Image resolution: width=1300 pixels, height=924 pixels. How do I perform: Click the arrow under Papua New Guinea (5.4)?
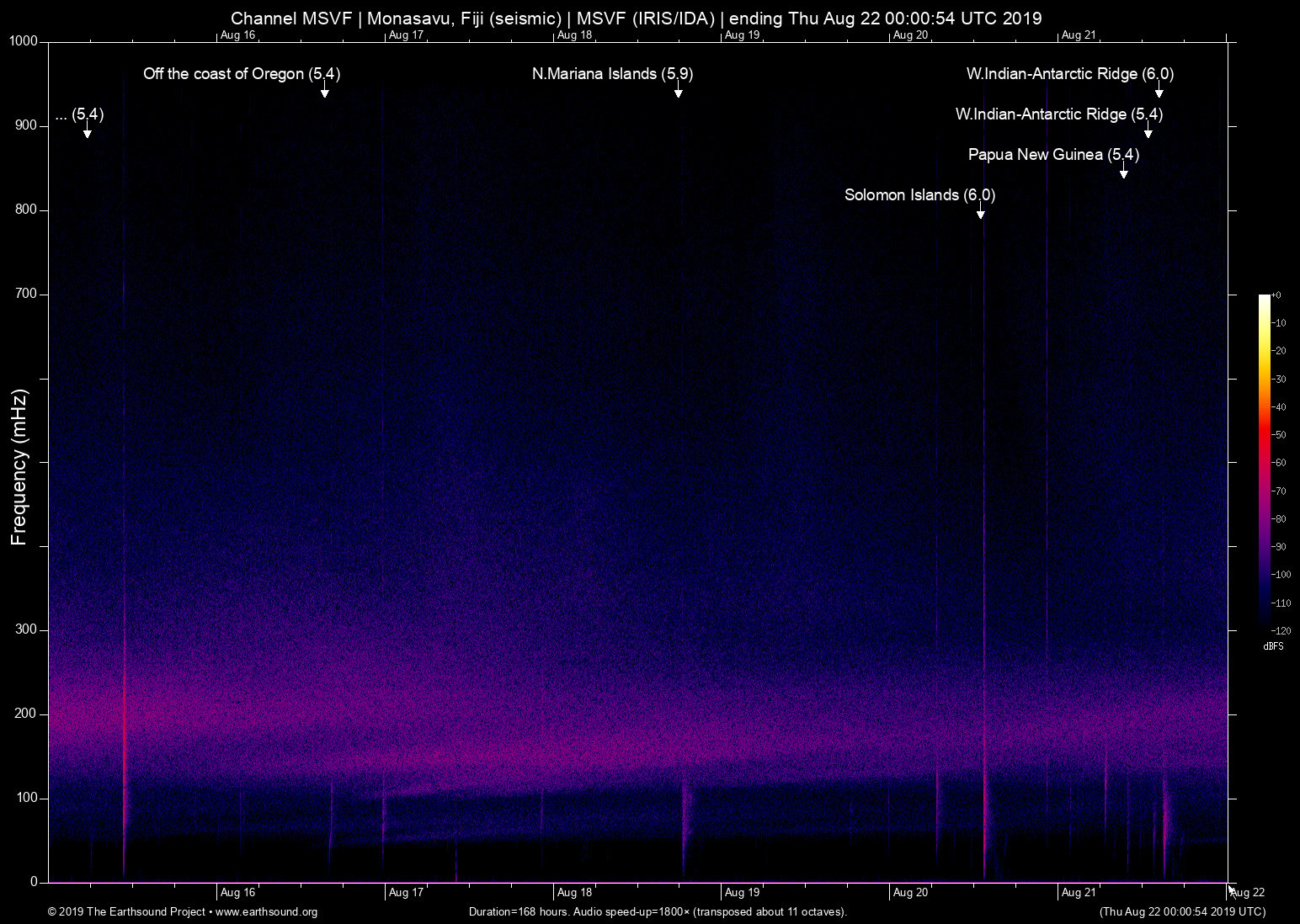[x=1123, y=173]
